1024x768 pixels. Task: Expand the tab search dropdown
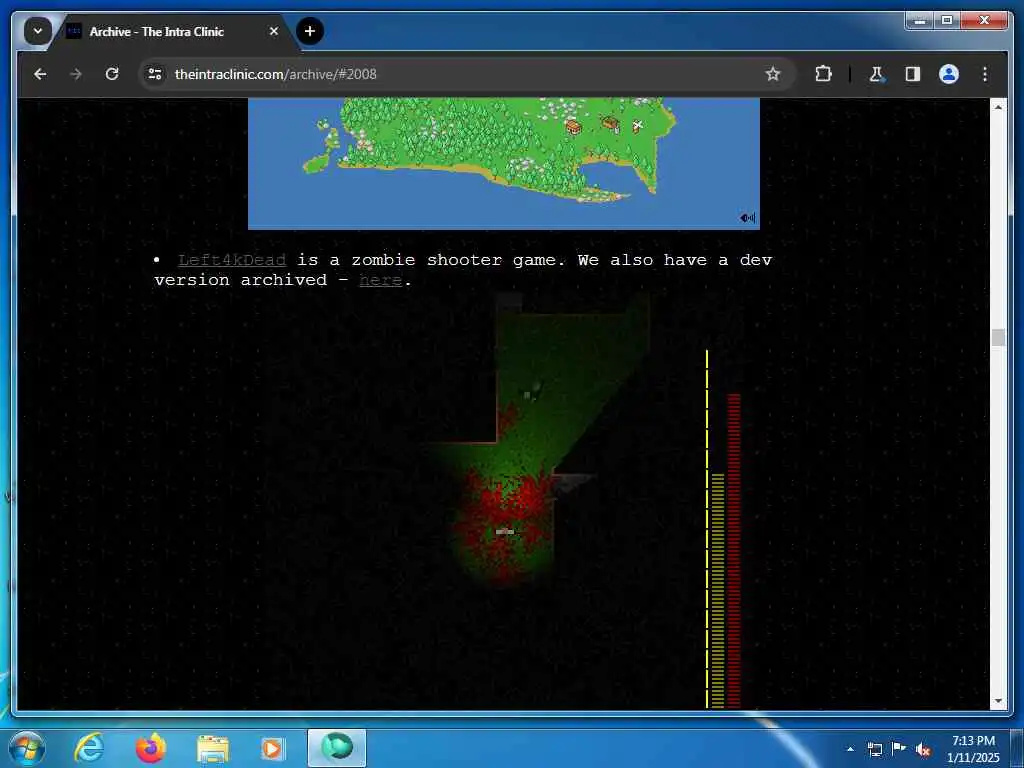[38, 31]
